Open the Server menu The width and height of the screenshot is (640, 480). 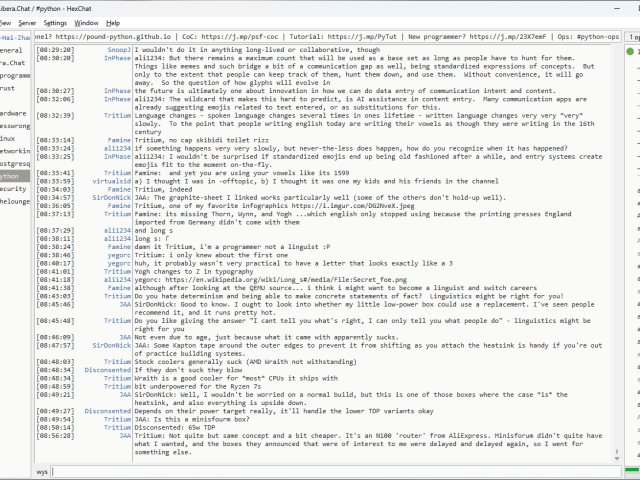coord(27,22)
